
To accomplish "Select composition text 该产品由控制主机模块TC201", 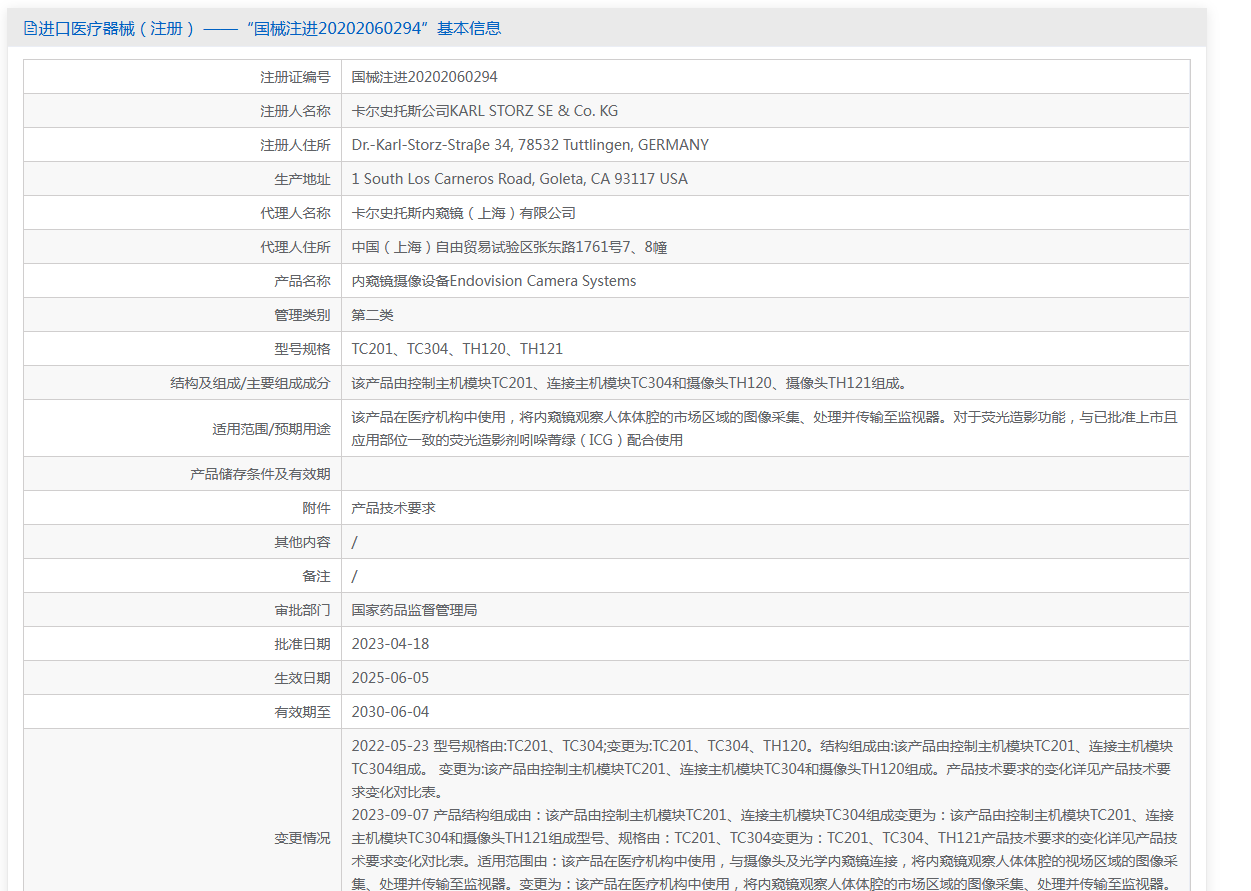I will point(629,383).
